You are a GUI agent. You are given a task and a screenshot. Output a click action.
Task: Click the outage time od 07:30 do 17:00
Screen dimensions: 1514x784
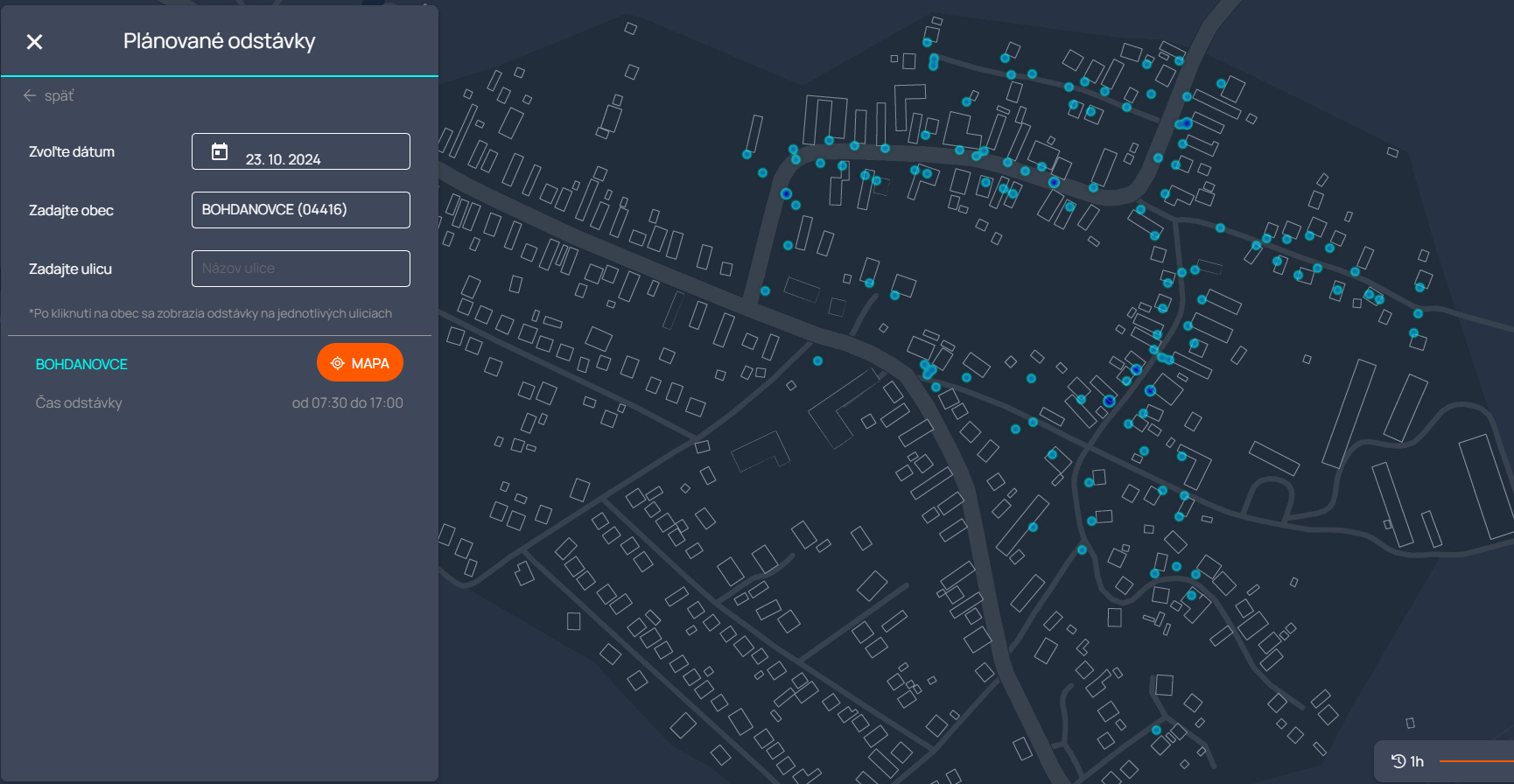(x=347, y=402)
